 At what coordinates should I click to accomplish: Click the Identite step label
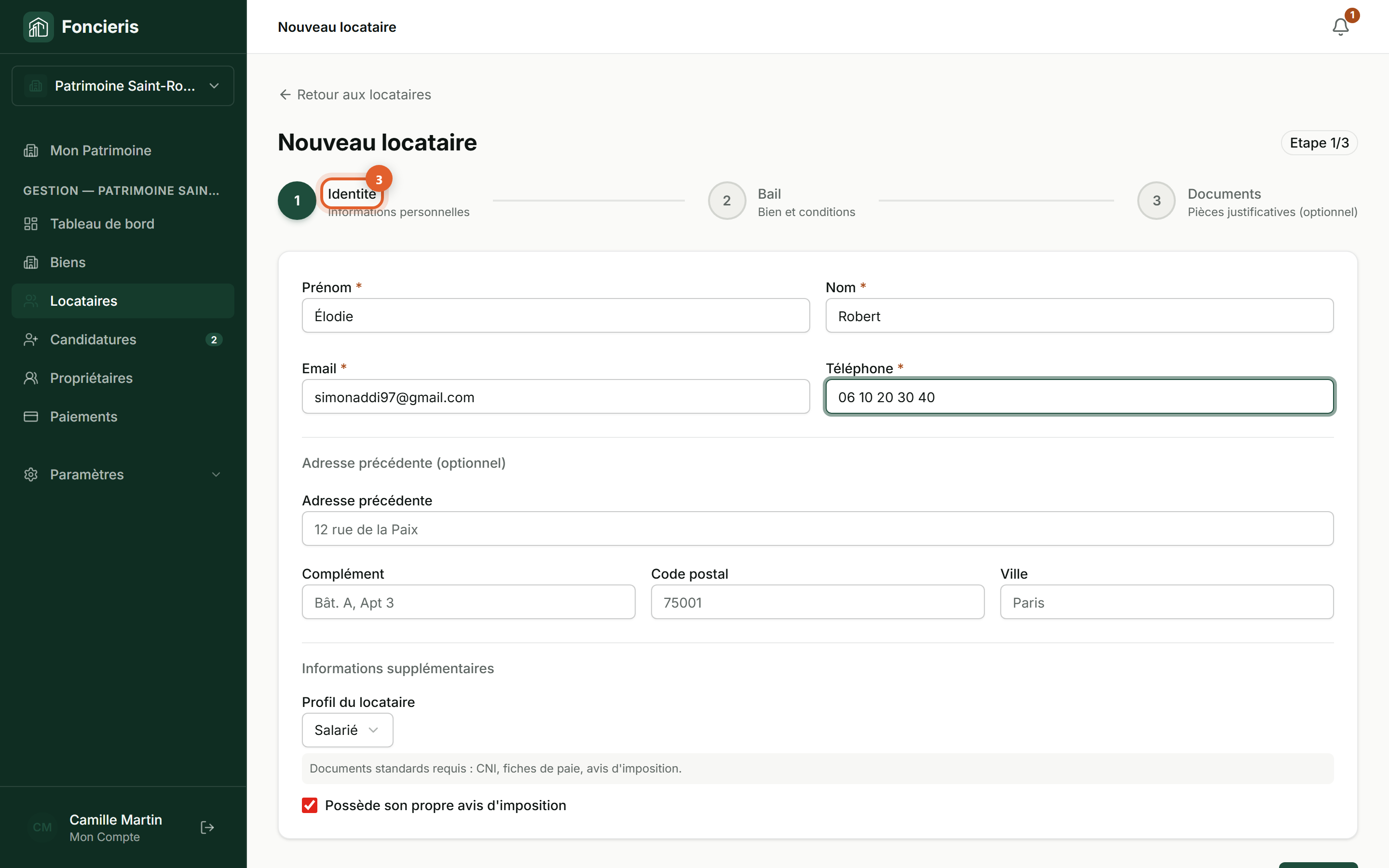pos(352,193)
